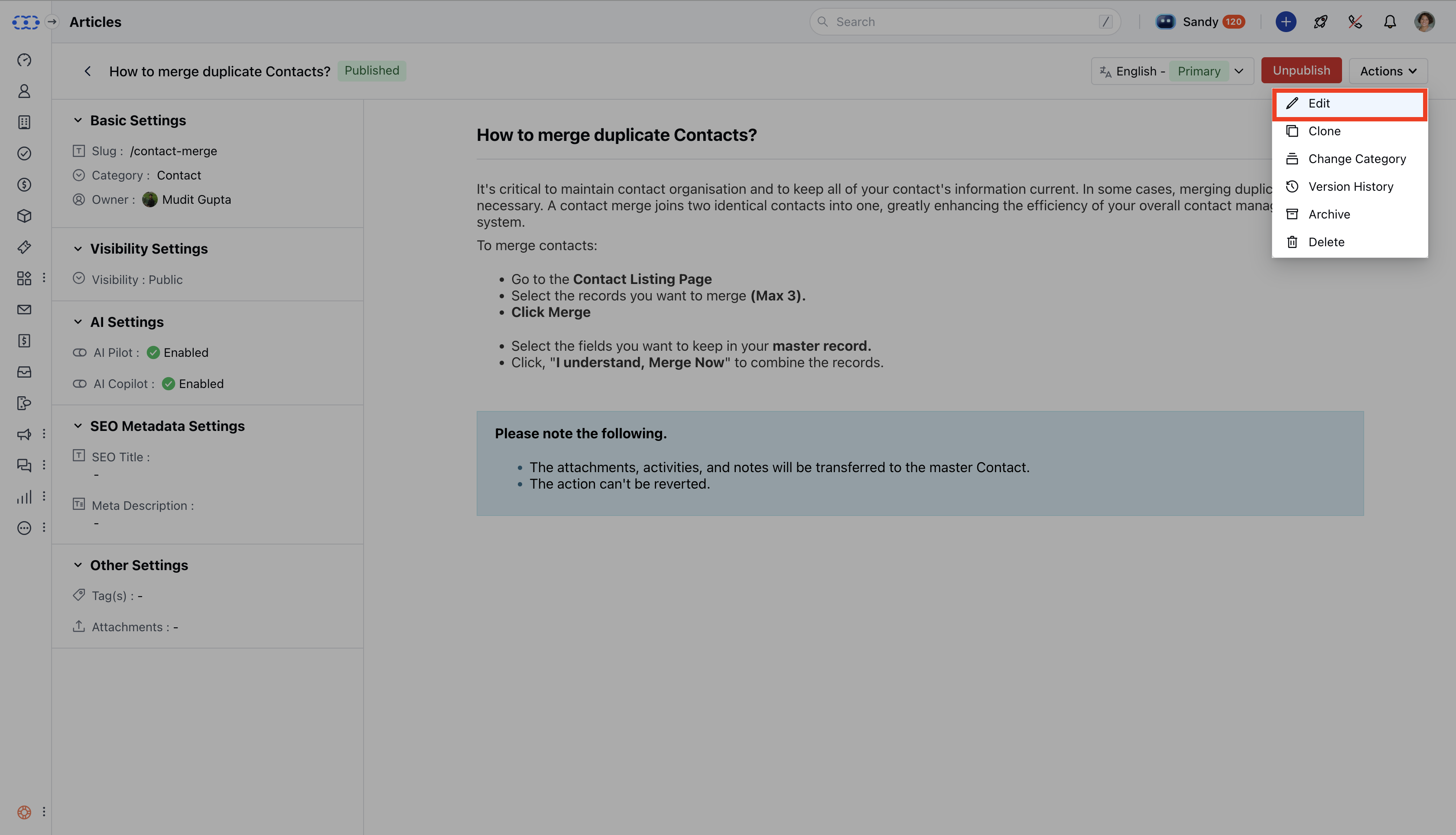Click the notifications bell icon
1456x835 pixels.
click(x=1390, y=22)
